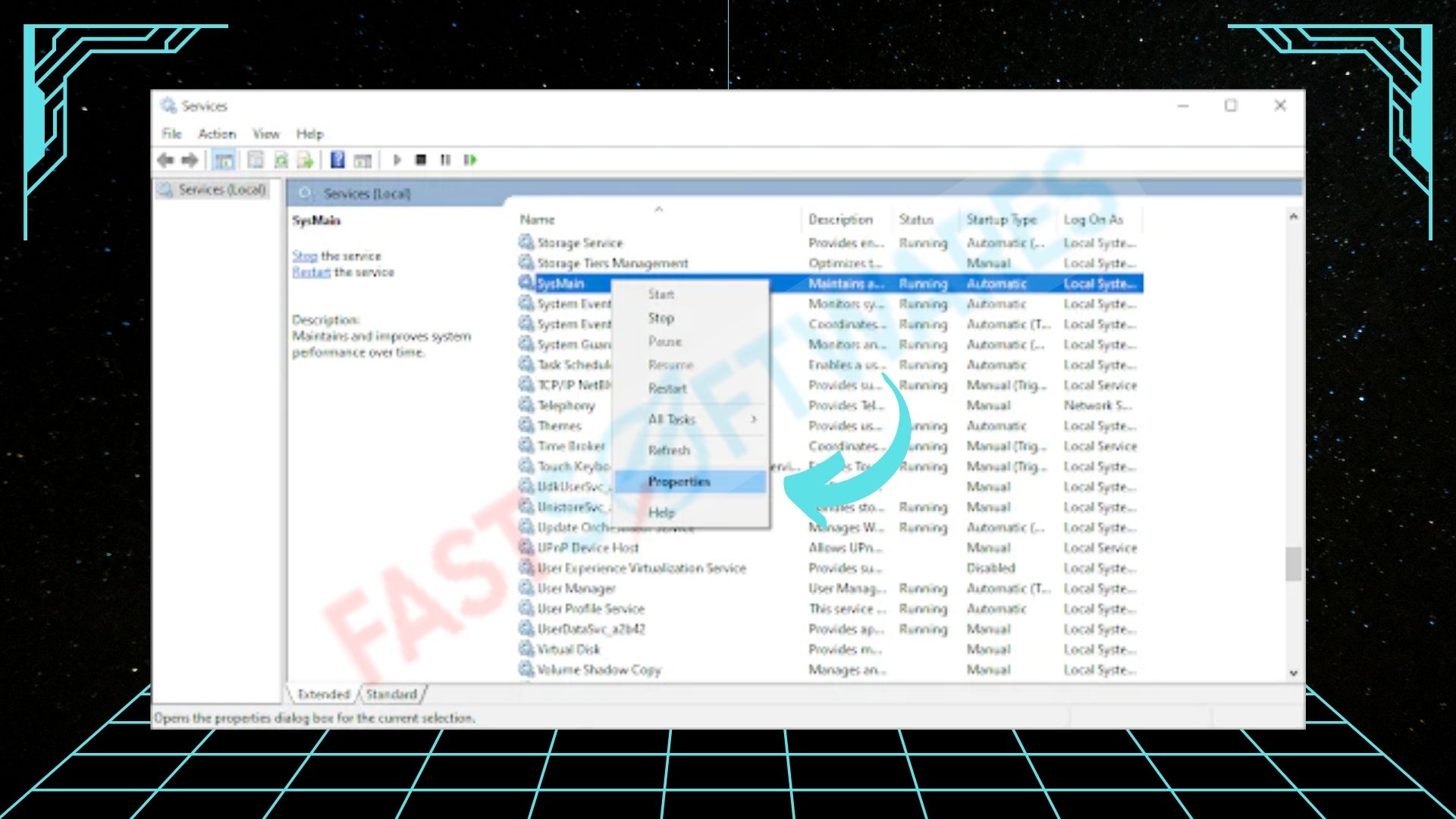Choose Stop in the context menu
The height and width of the screenshot is (819, 1456).
click(x=692, y=318)
